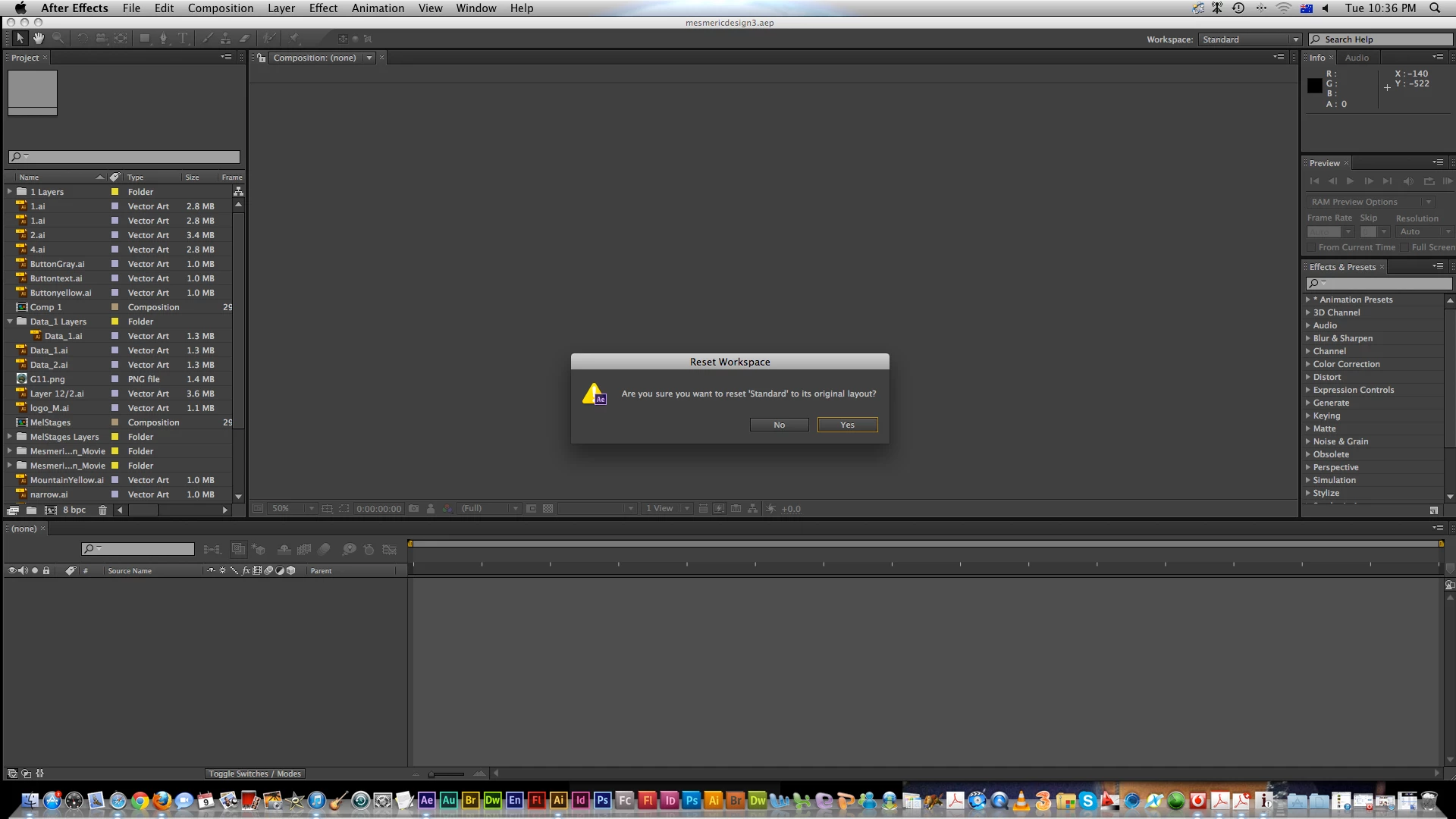
Task: Select the Puppet Pin tool
Action: pyautogui.click(x=295, y=39)
